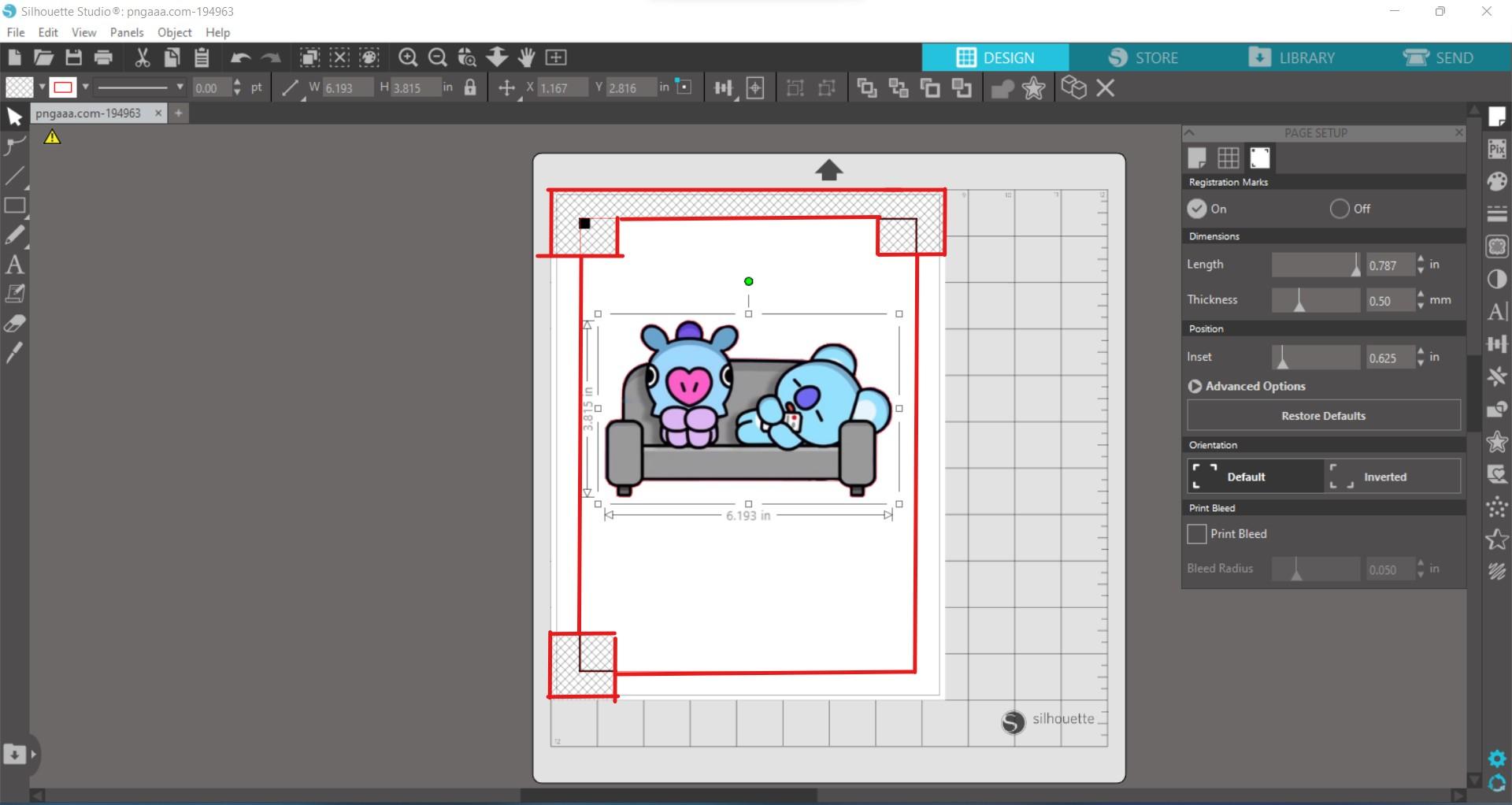Switch to the STORE tab

[x=1143, y=57]
